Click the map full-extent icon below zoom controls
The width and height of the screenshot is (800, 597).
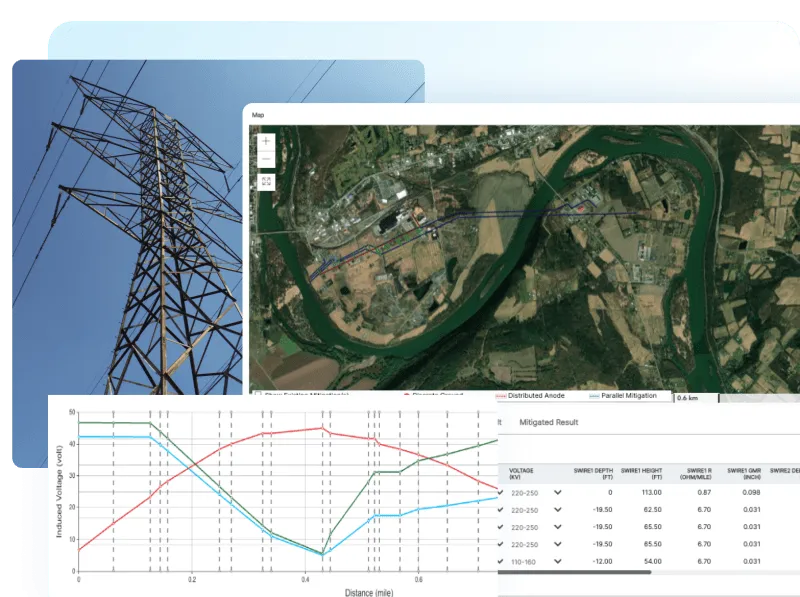[268, 180]
